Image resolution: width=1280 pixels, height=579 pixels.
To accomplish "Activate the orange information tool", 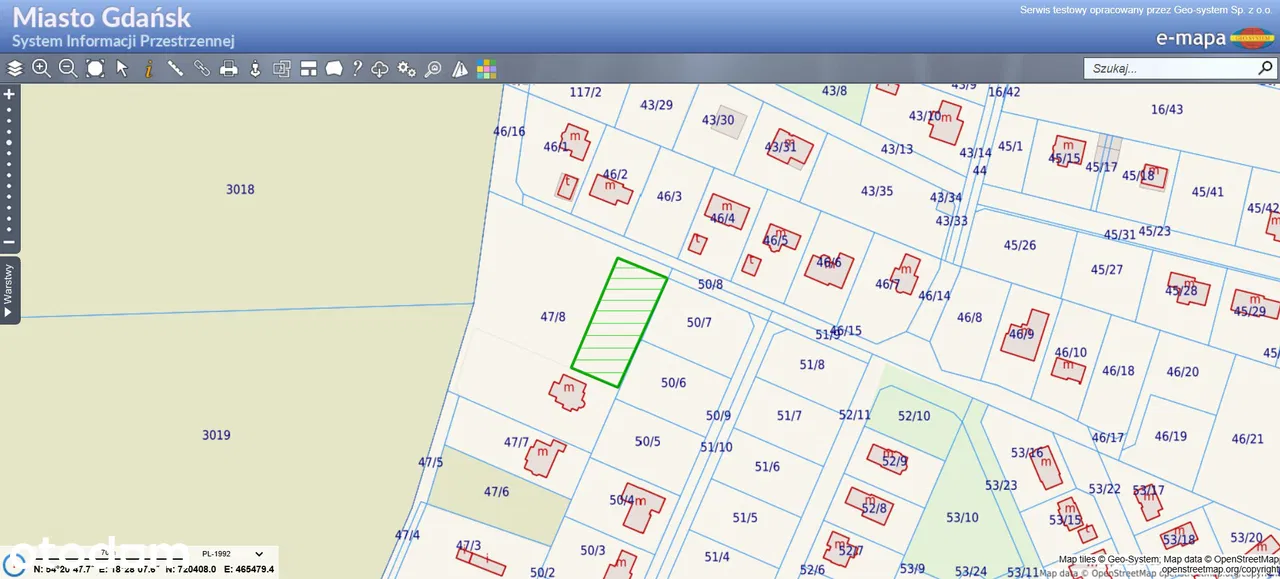I will [149, 69].
